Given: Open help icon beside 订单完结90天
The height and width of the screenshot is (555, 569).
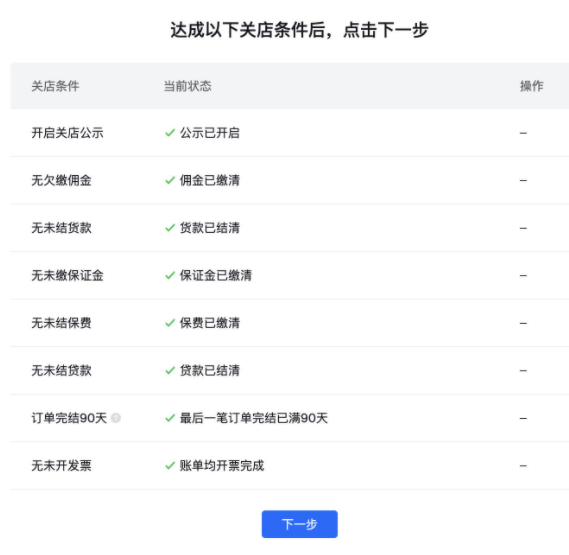Looking at the screenshot, I should pyautogui.click(x=116, y=418).
